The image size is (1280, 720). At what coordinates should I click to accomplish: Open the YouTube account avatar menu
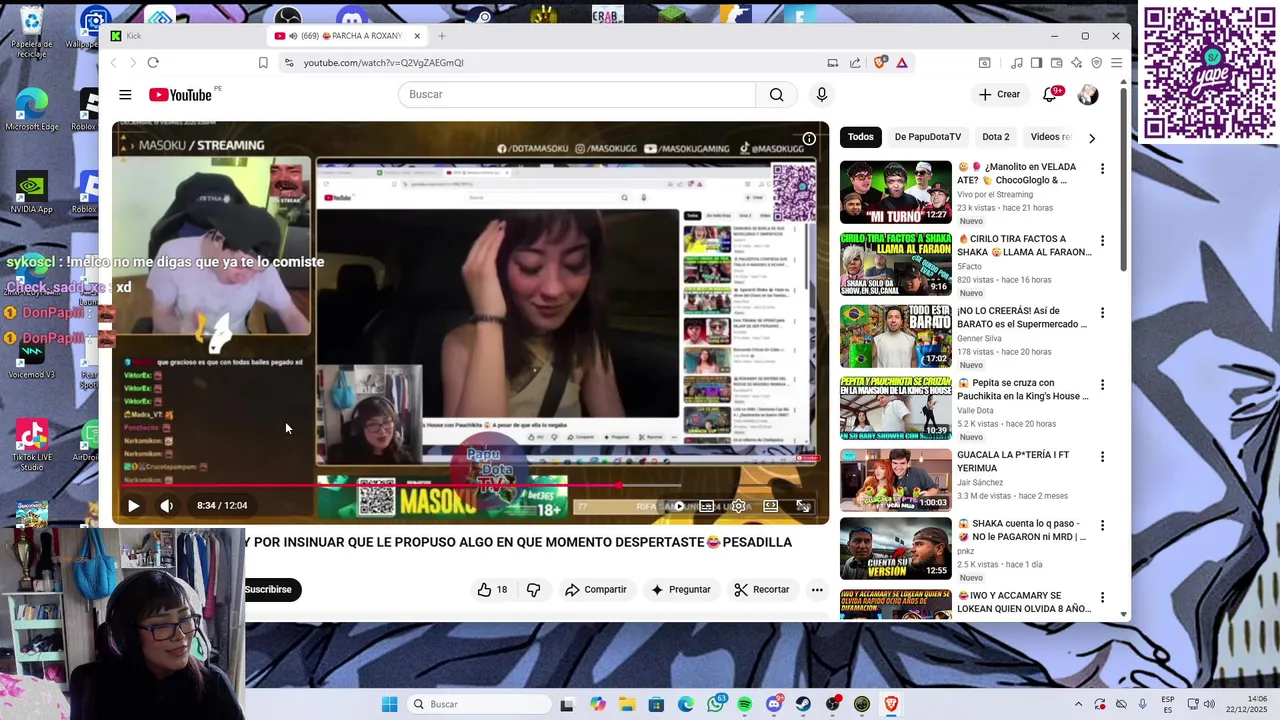tap(1088, 95)
